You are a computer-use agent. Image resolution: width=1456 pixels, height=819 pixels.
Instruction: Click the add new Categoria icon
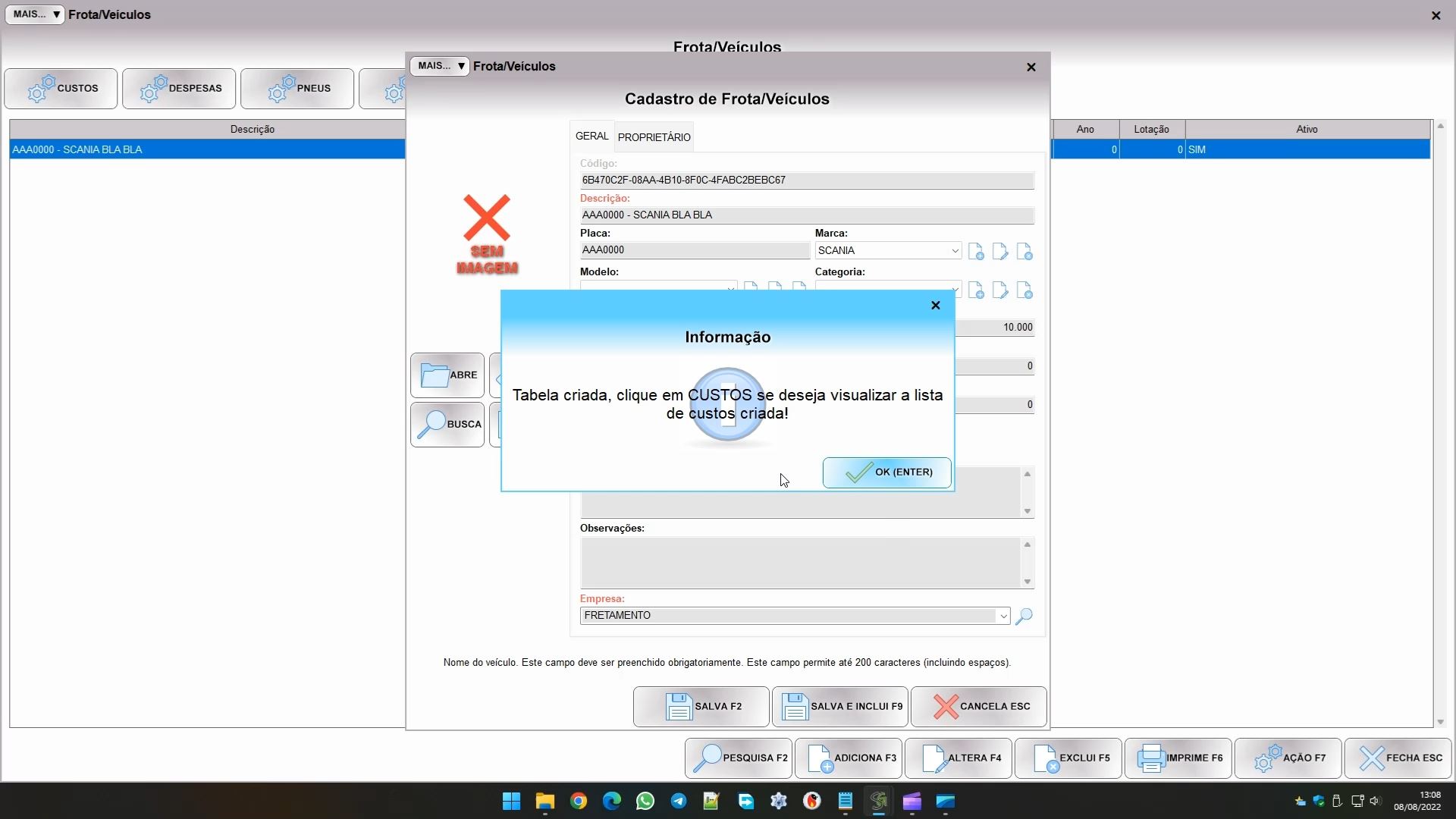pos(976,290)
